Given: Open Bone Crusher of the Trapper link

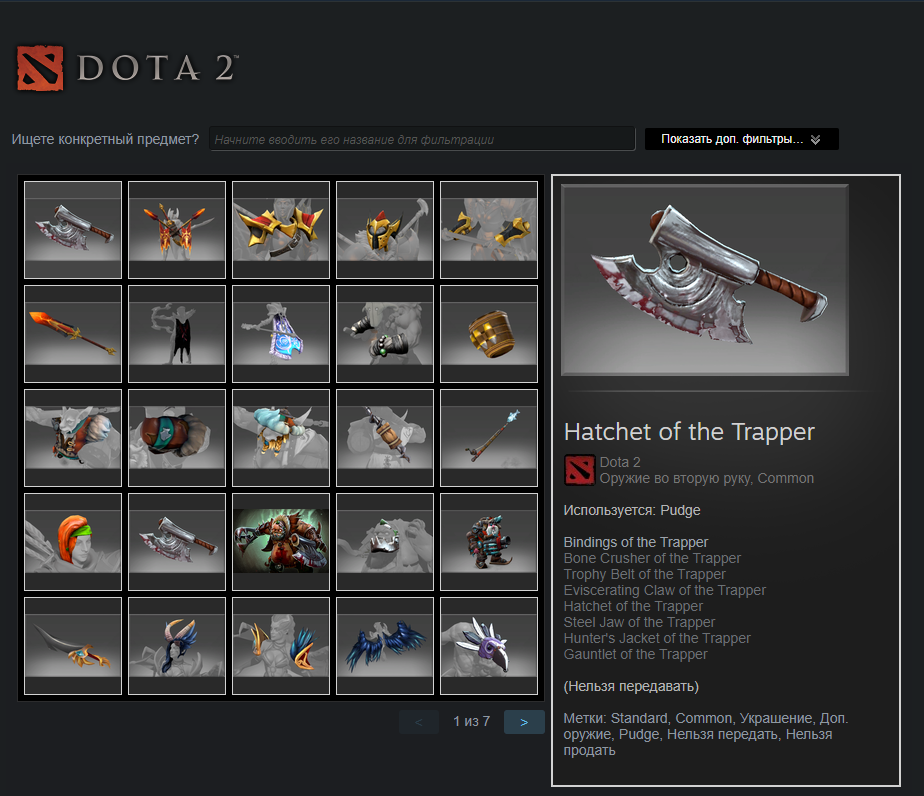Looking at the screenshot, I should (x=652, y=558).
